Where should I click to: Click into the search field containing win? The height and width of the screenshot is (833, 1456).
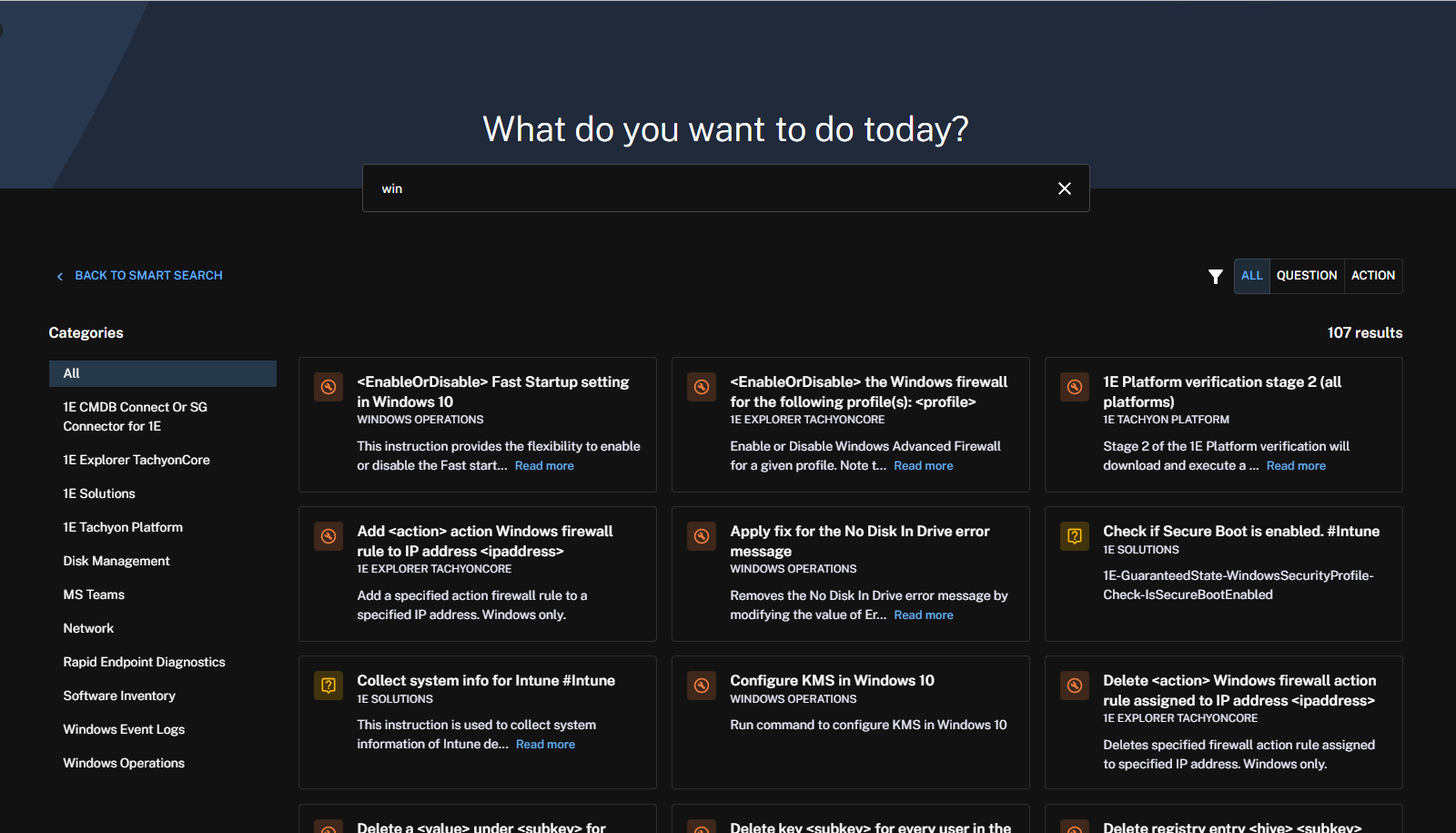[701, 188]
